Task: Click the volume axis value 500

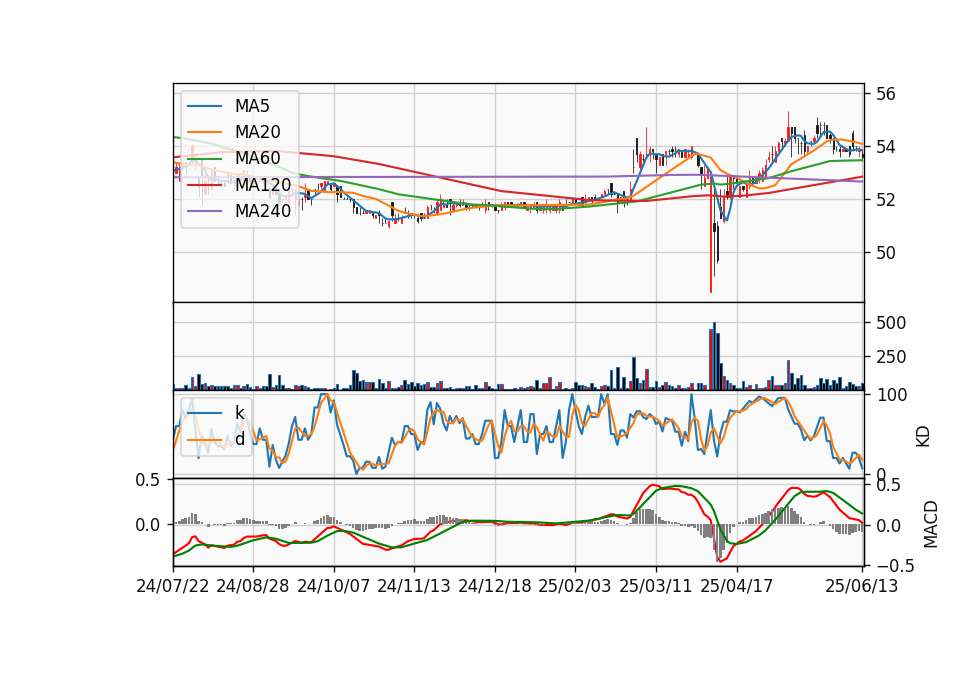Action: click(x=891, y=323)
